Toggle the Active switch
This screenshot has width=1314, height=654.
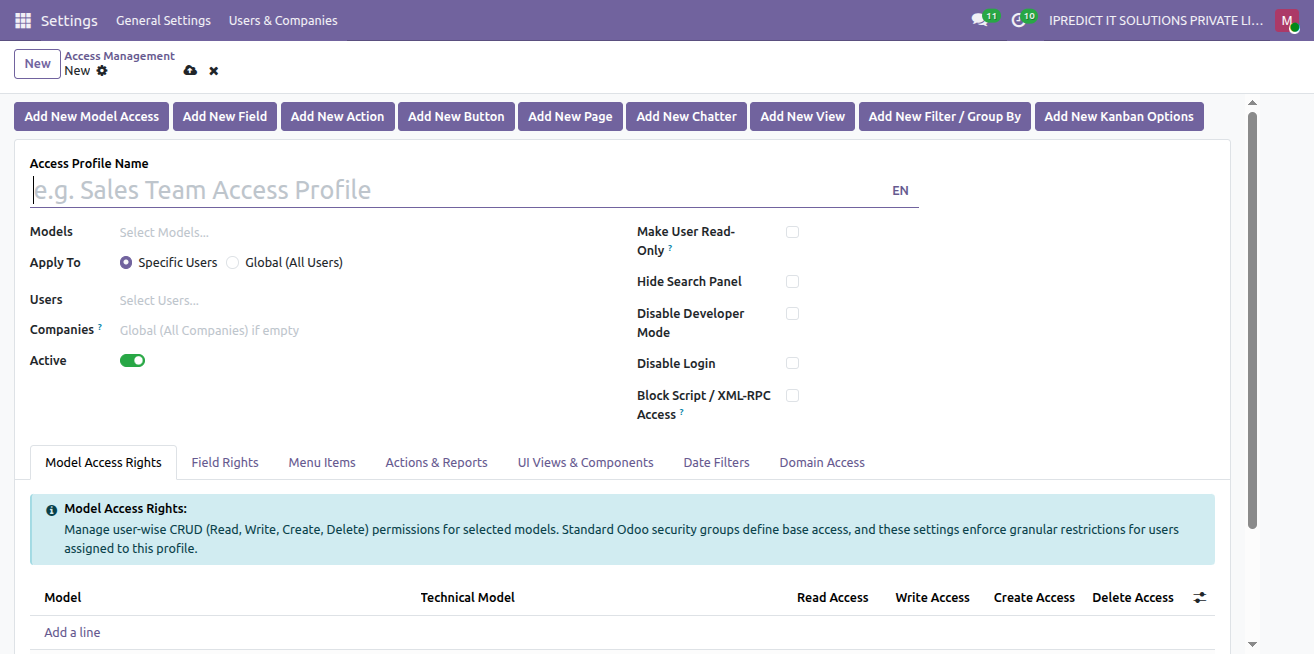click(x=132, y=360)
